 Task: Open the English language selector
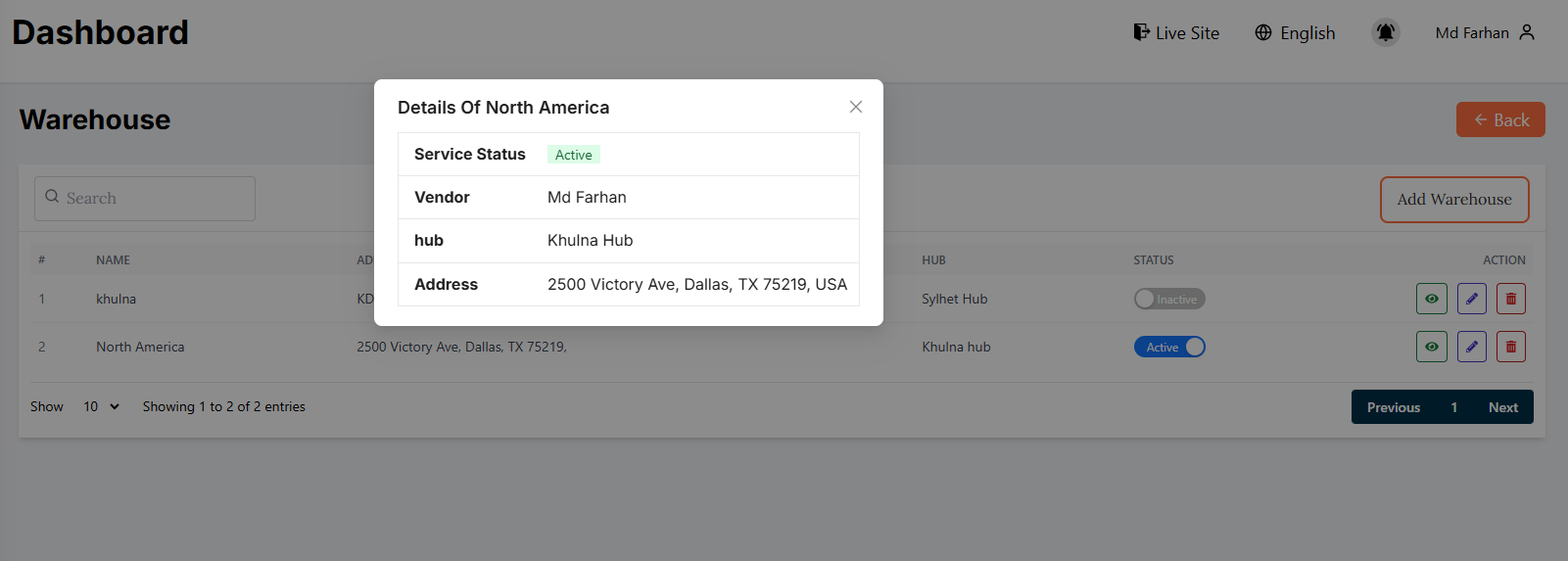coord(1295,33)
